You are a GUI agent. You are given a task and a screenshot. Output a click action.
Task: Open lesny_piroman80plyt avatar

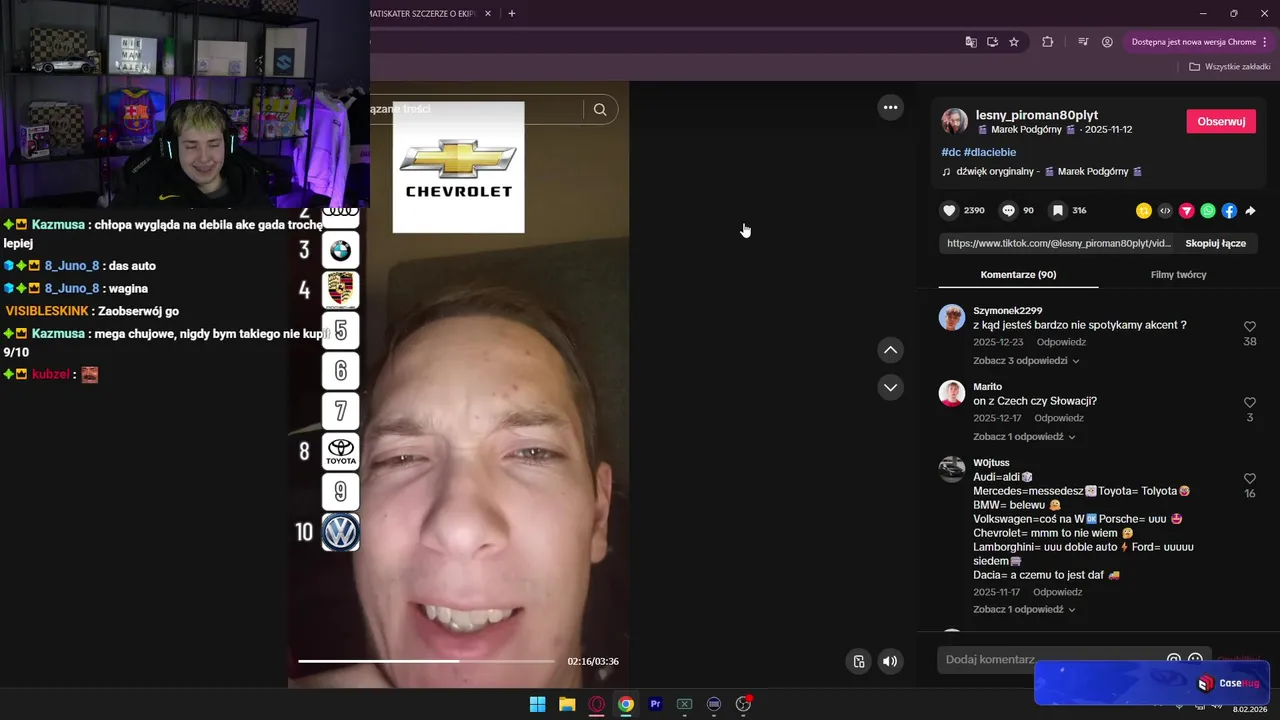[x=954, y=122]
